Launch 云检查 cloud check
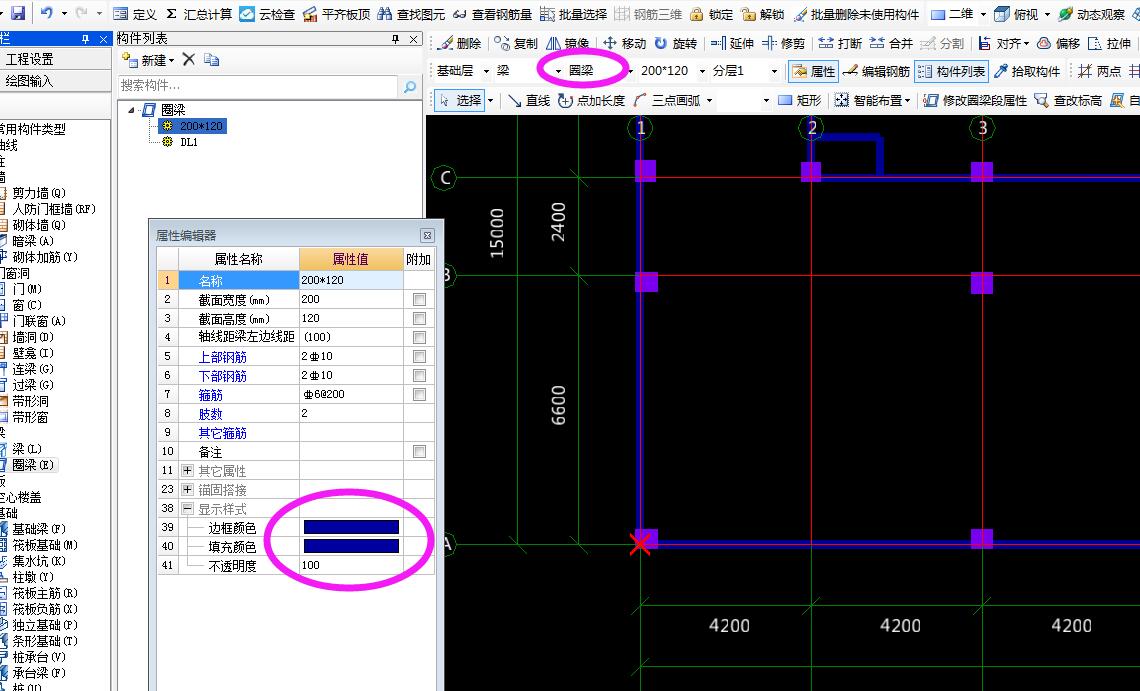 (x=268, y=14)
